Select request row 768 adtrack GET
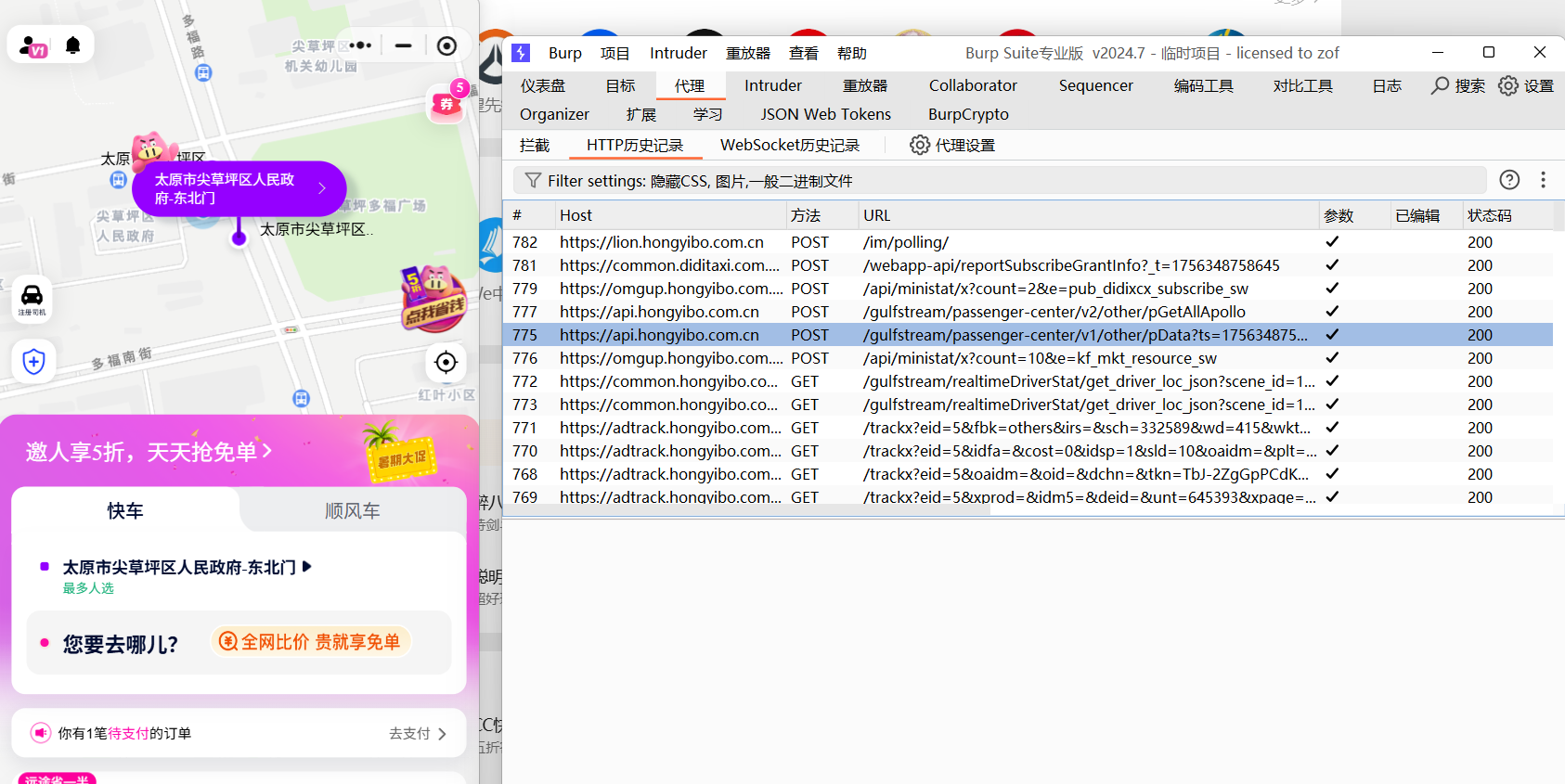1565x784 pixels. tap(1028, 474)
